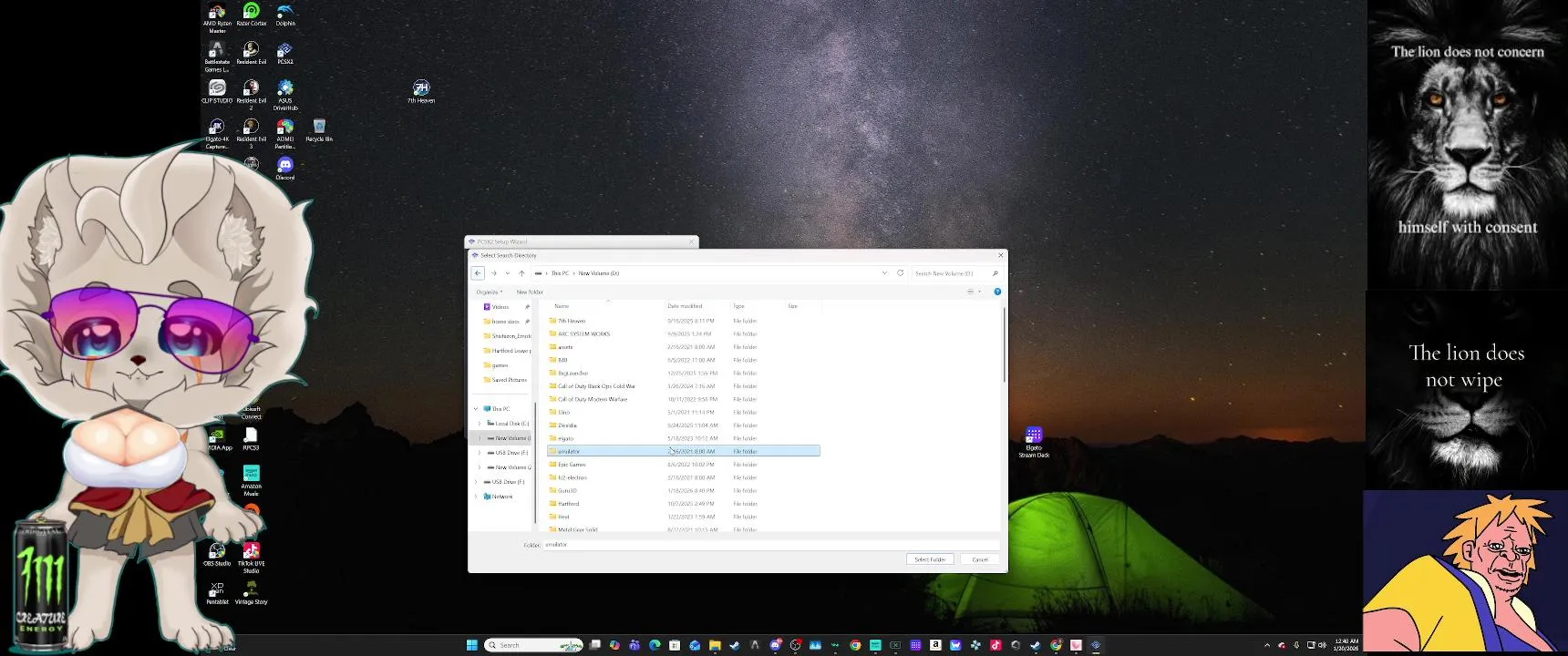Image resolution: width=1568 pixels, height=656 pixels.
Task: Select home docs in sidebar
Action: 505,322
